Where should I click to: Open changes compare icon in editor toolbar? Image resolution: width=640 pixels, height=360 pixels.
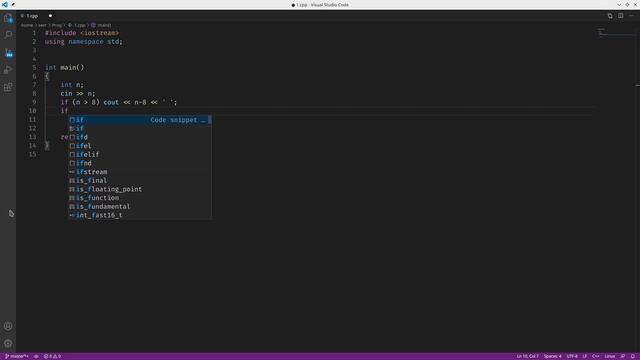610,16
